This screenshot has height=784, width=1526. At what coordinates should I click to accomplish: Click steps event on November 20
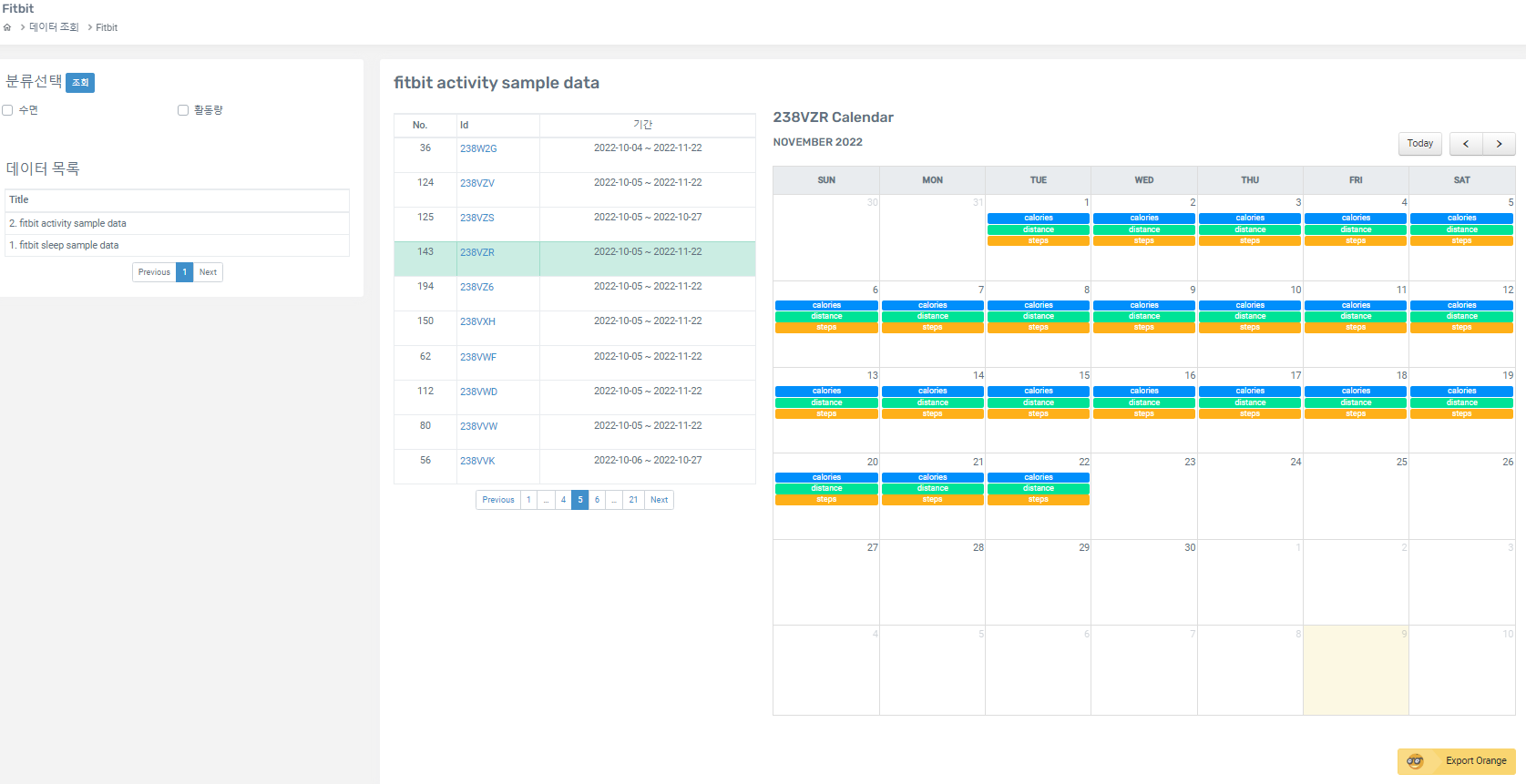point(826,500)
